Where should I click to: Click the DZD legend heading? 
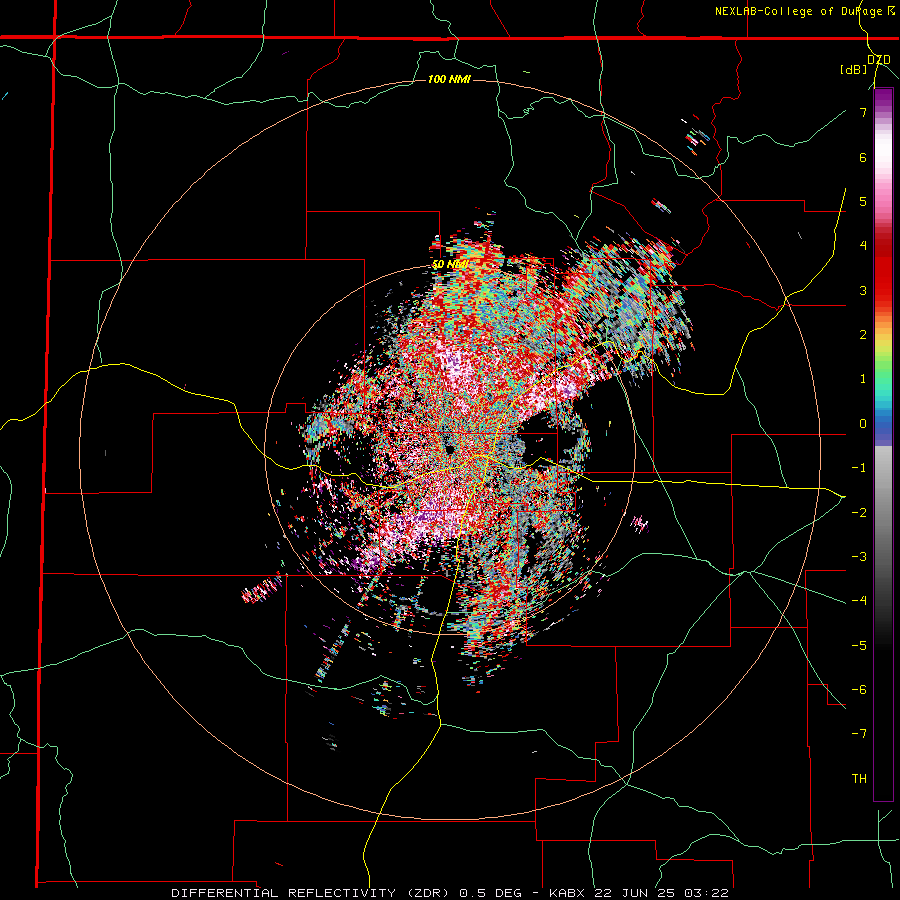pos(879,60)
